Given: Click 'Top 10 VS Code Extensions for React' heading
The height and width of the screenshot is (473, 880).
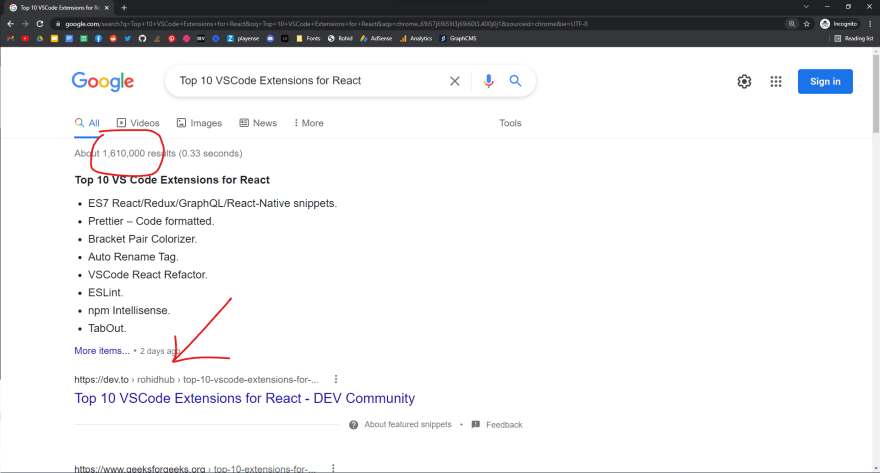Looking at the screenshot, I should click(172, 180).
